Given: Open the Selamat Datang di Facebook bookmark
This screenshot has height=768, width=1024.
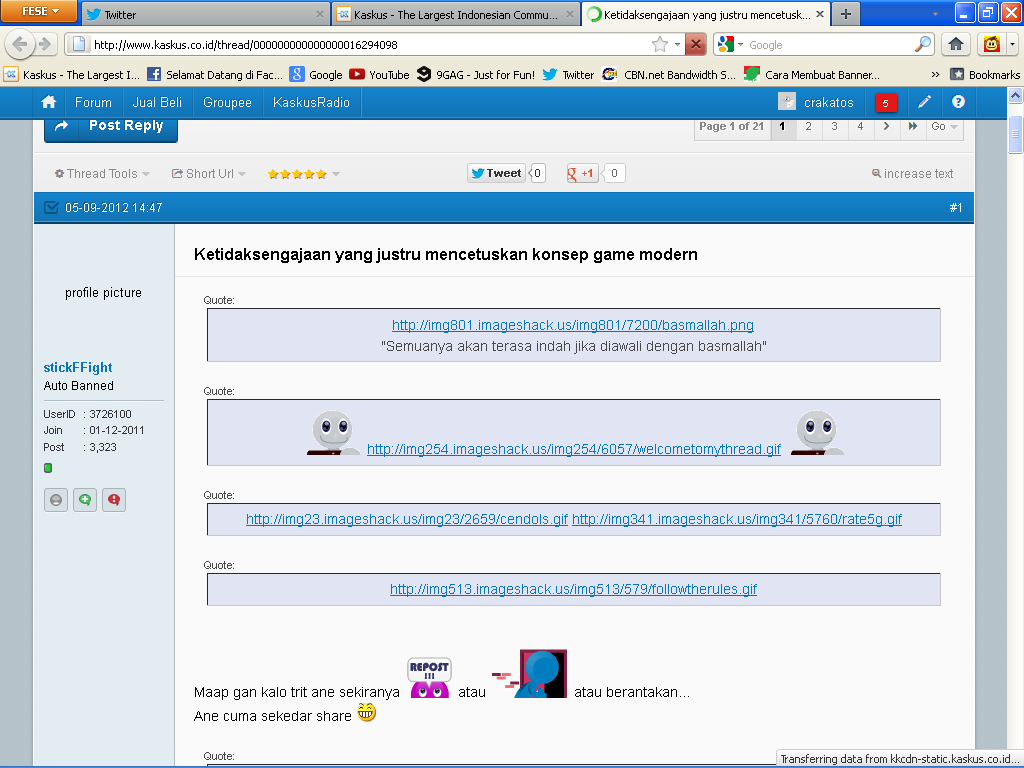Looking at the screenshot, I should point(215,74).
